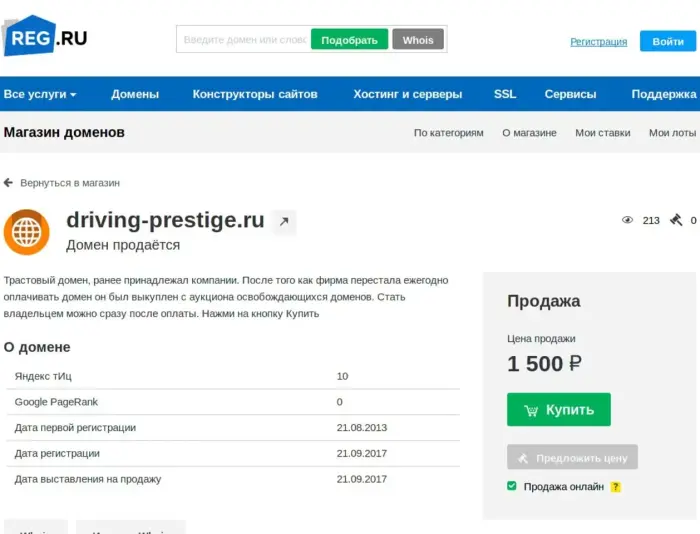
Task: Click the gray Whois button
Action: pyautogui.click(x=418, y=40)
